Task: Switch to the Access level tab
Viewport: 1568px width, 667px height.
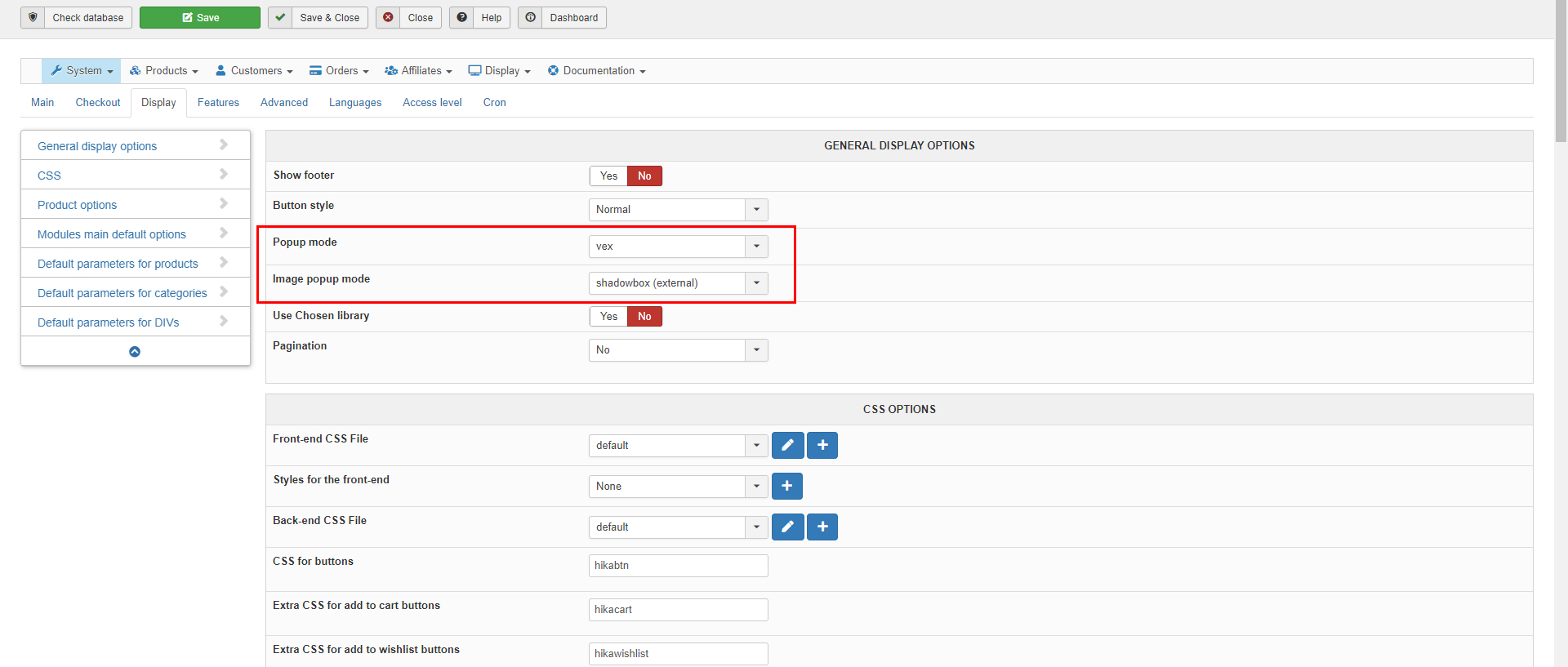Action: 432,103
